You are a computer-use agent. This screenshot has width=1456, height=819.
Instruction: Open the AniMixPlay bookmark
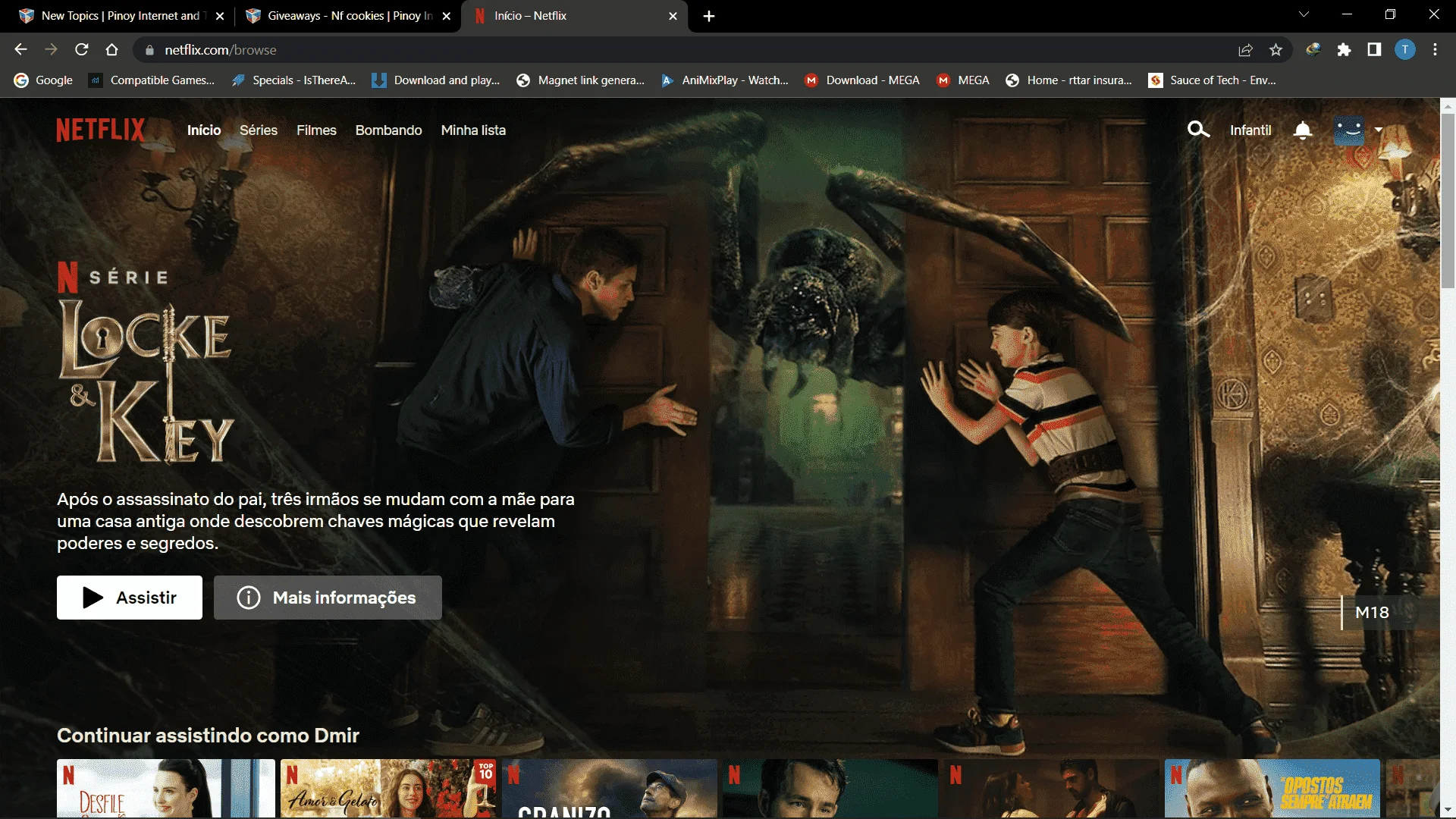click(x=724, y=80)
